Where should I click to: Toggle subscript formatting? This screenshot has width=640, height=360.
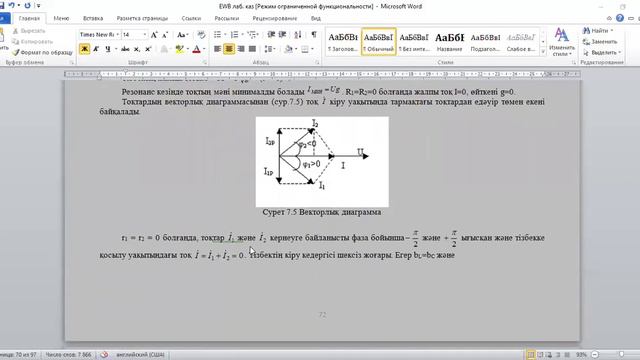click(137, 49)
